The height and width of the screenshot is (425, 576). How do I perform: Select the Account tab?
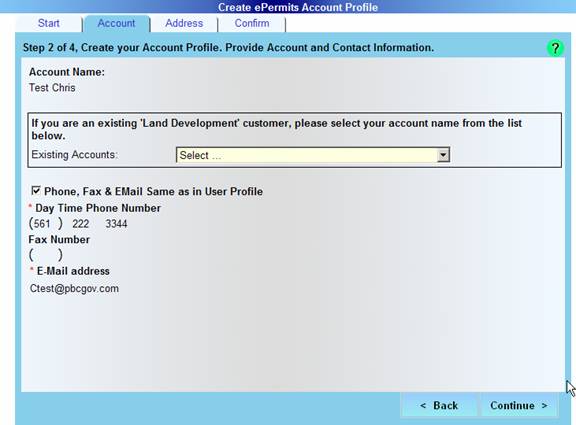pyautogui.click(x=116, y=24)
